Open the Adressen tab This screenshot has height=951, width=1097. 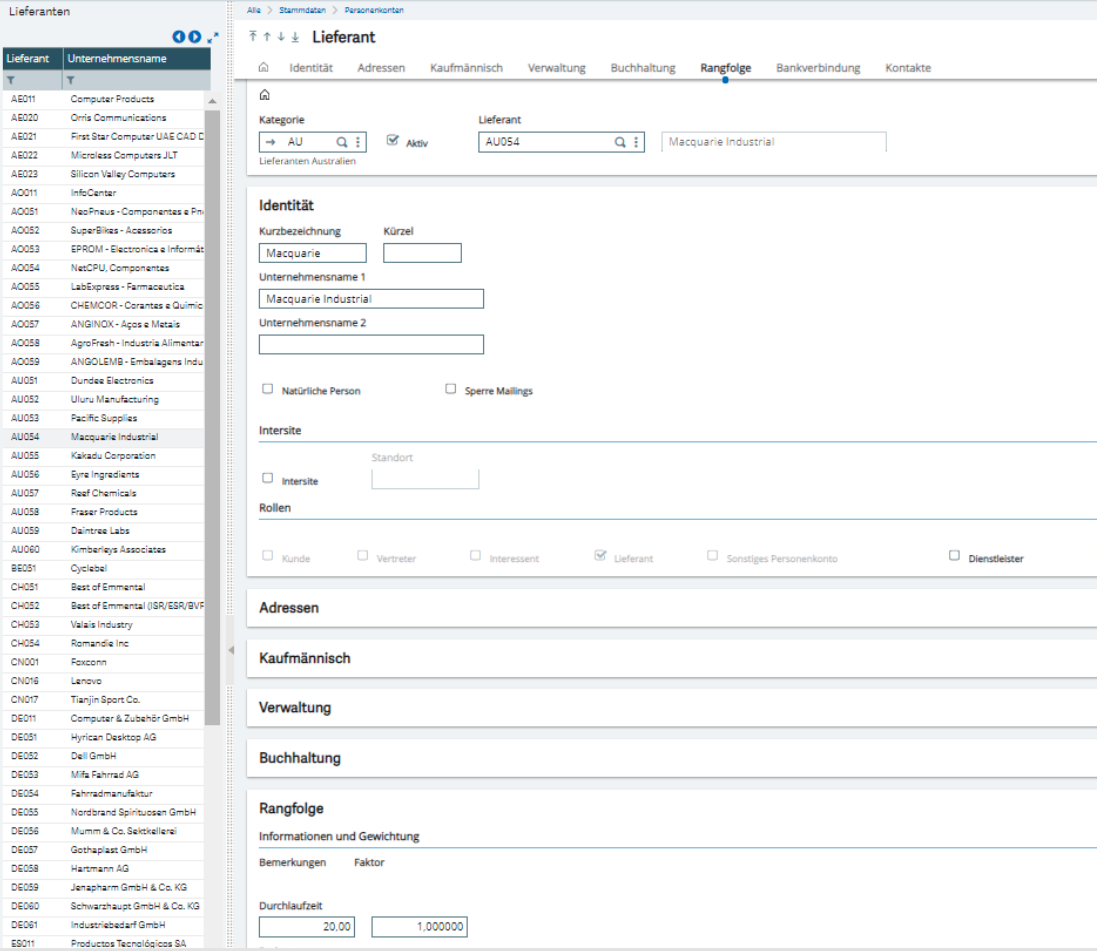tap(381, 68)
